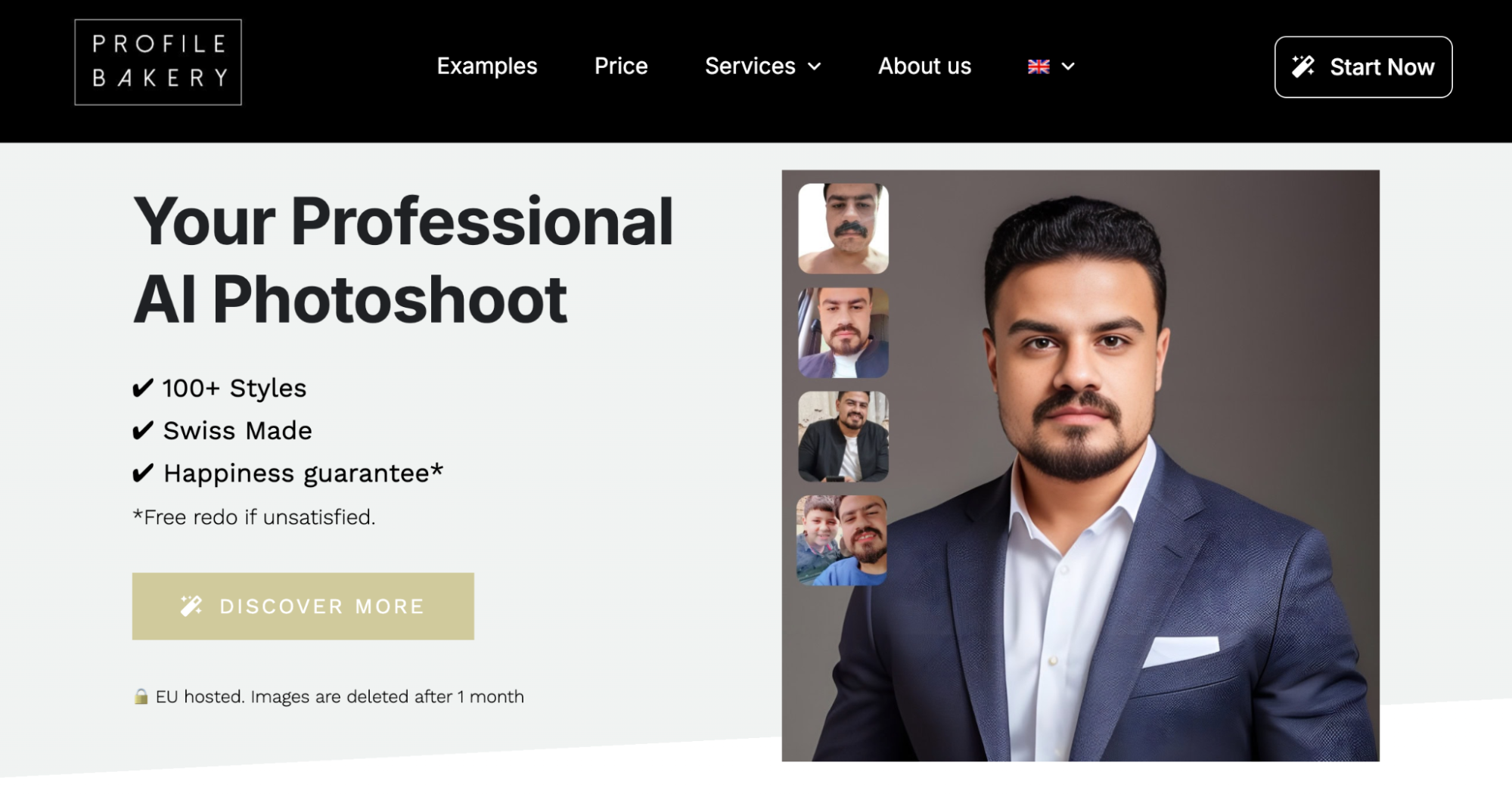Click the checkmark beside Happiness guarantee
1512x800 pixels.
(143, 473)
